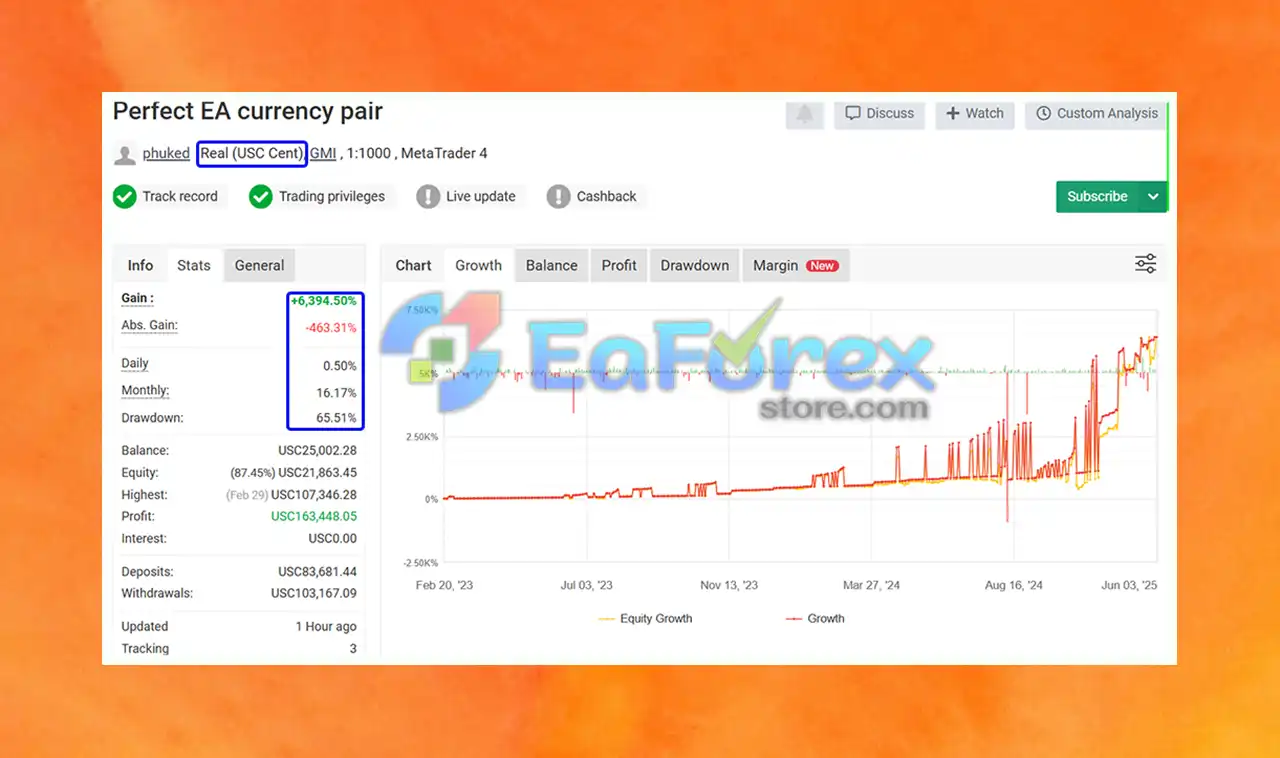The image size is (1280, 758).
Task: Open the phuked user profile link
Action: [x=166, y=153]
